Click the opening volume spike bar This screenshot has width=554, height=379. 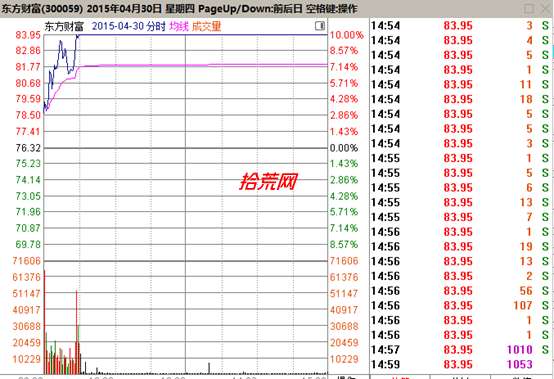point(45,321)
